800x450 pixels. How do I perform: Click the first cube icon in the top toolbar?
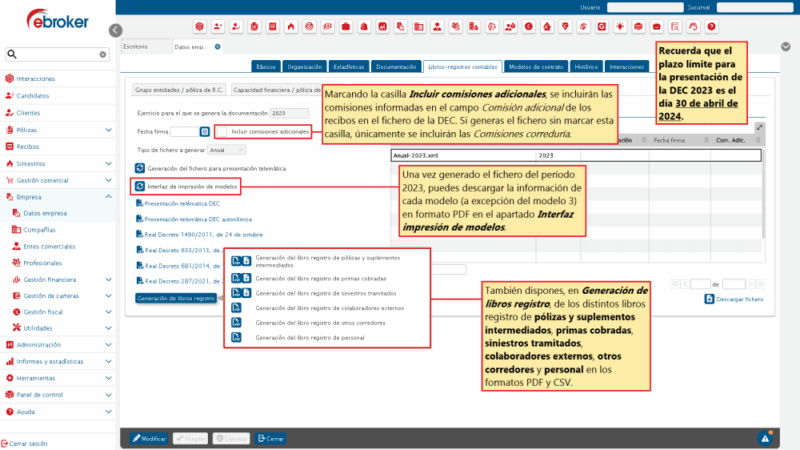[199, 27]
